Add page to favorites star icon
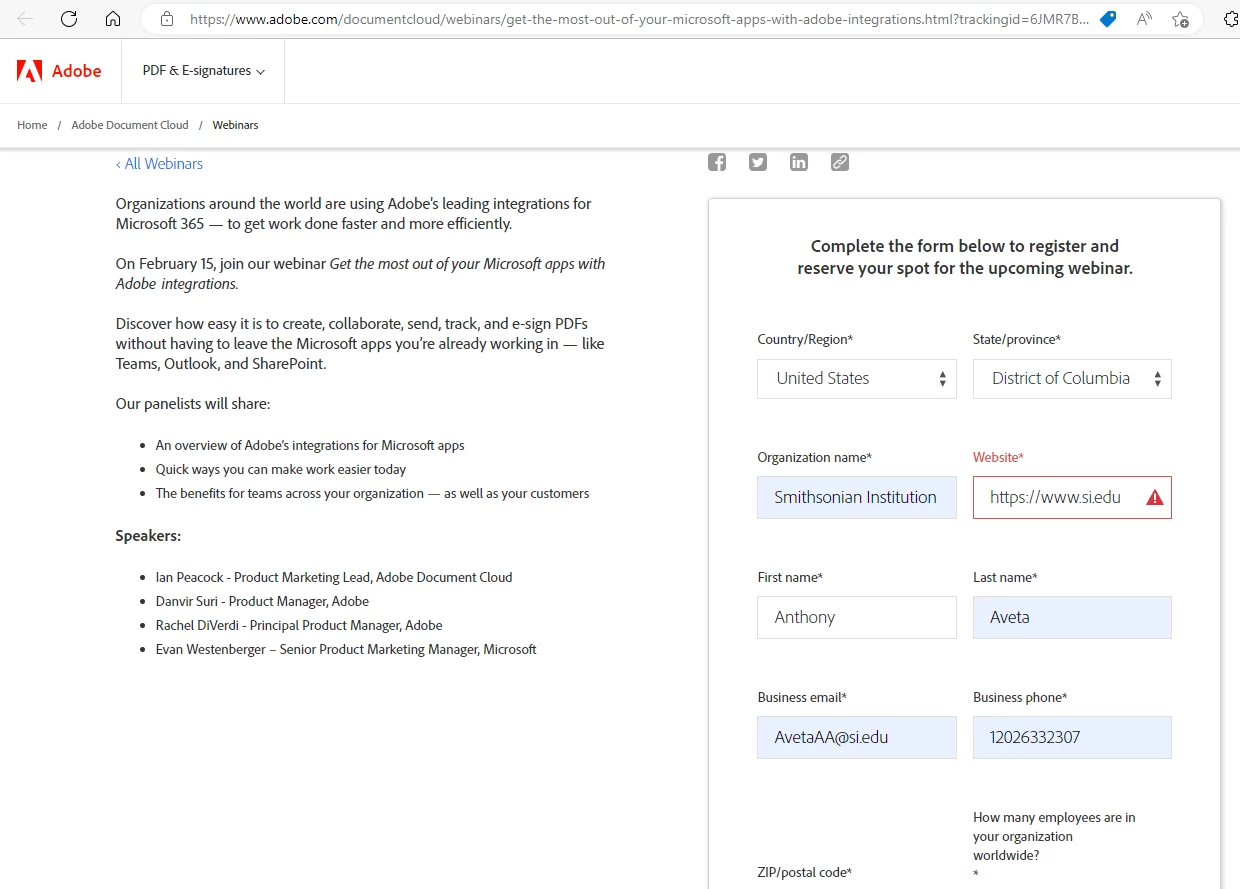 click(1181, 19)
